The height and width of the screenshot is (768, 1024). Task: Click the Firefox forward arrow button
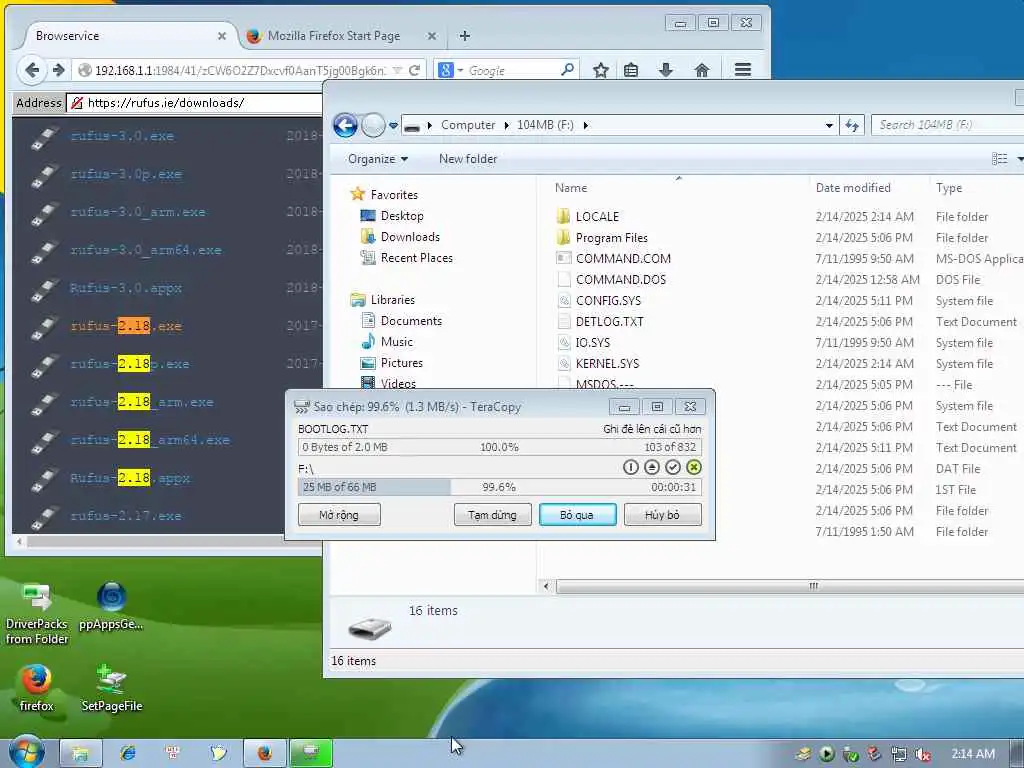59,70
